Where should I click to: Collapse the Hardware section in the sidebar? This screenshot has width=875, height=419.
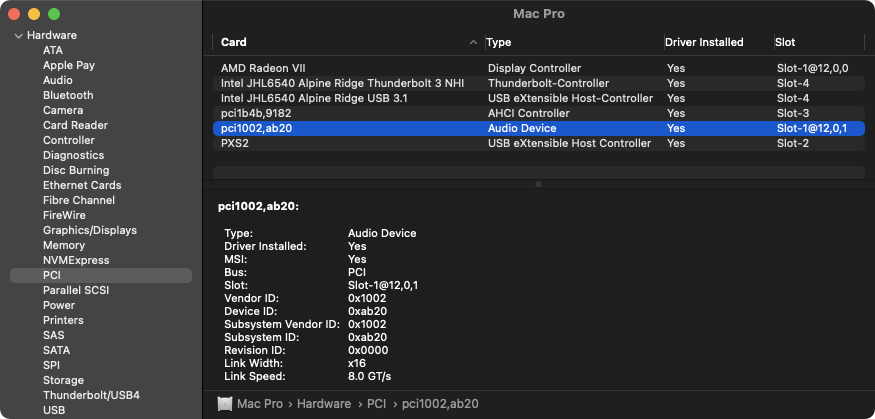point(19,35)
